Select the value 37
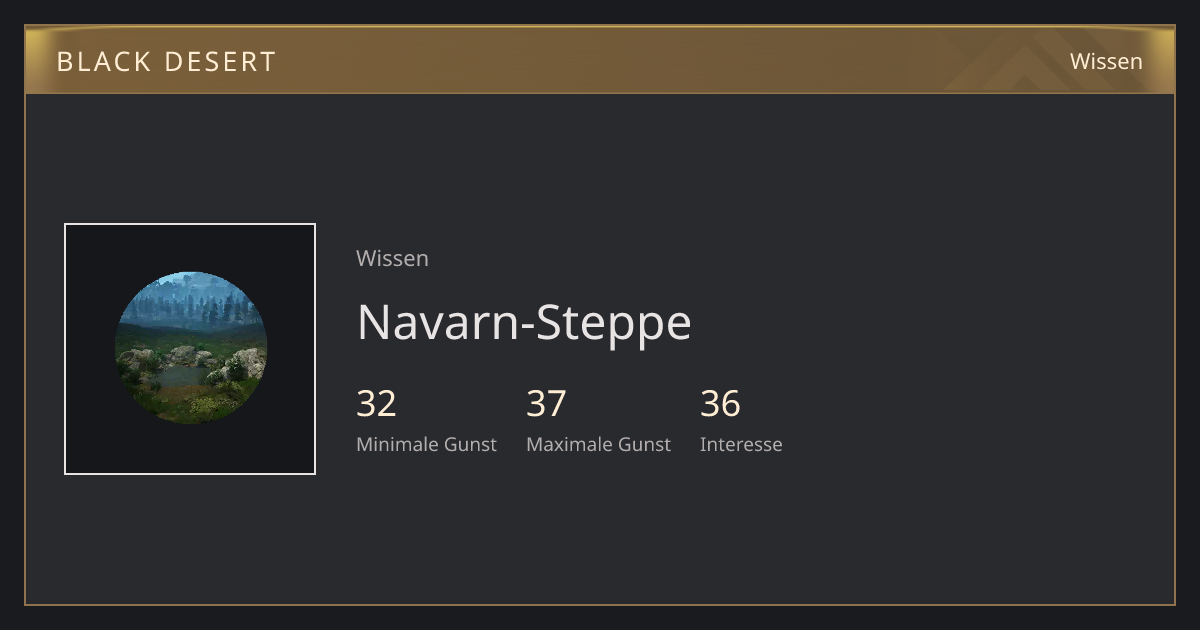 point(546,404)
